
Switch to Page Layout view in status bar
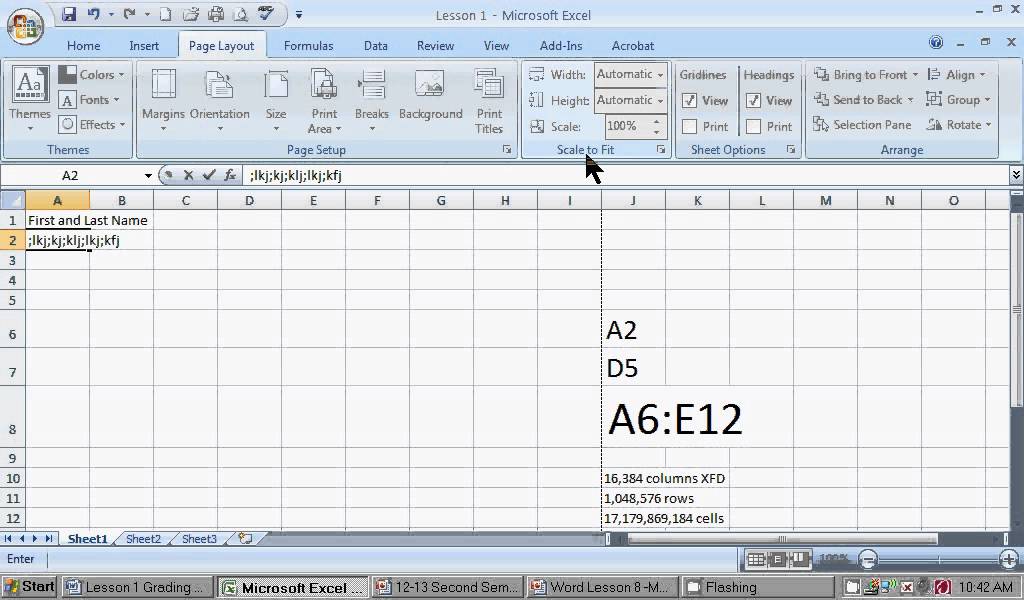pyautogui.click(x=778, y=559)
